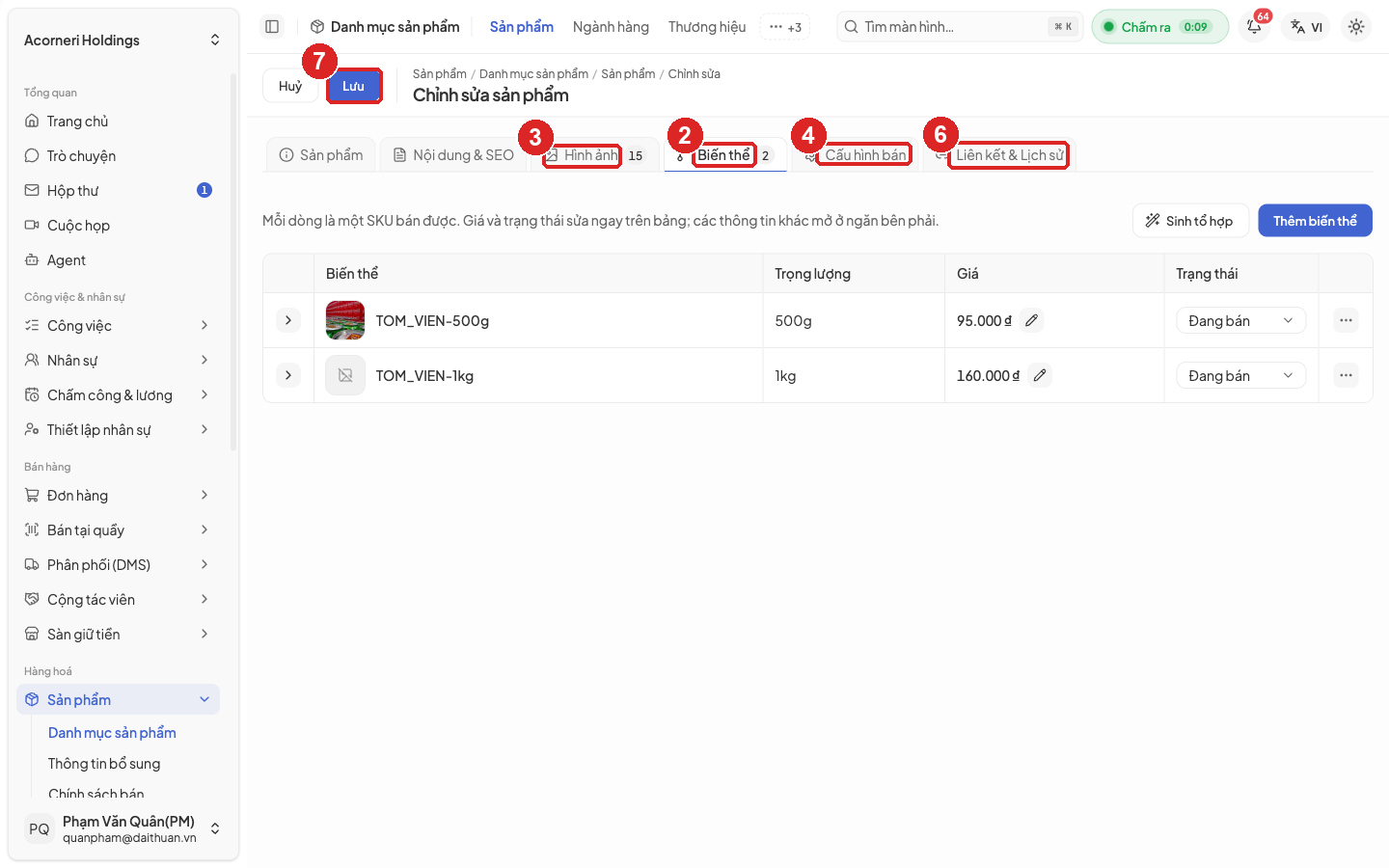Viewport: 1389px width, 868px height.
Task: Open status dropdown for TOM_VIEN-500g
Action: tap(1240, 320)
